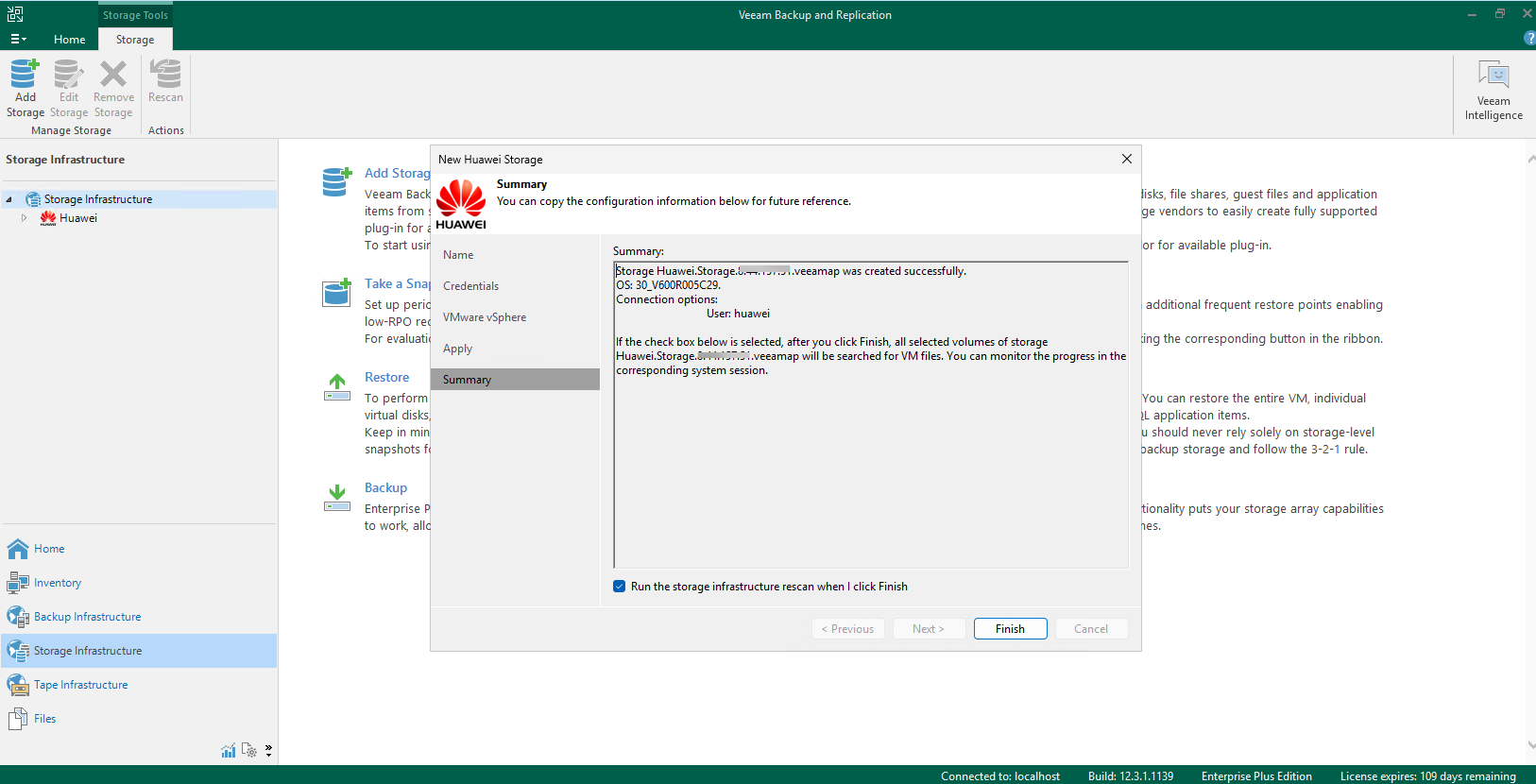Collapse the Storage Infrastructure tree node
The image size is (1536, 784).
(9, 199)
